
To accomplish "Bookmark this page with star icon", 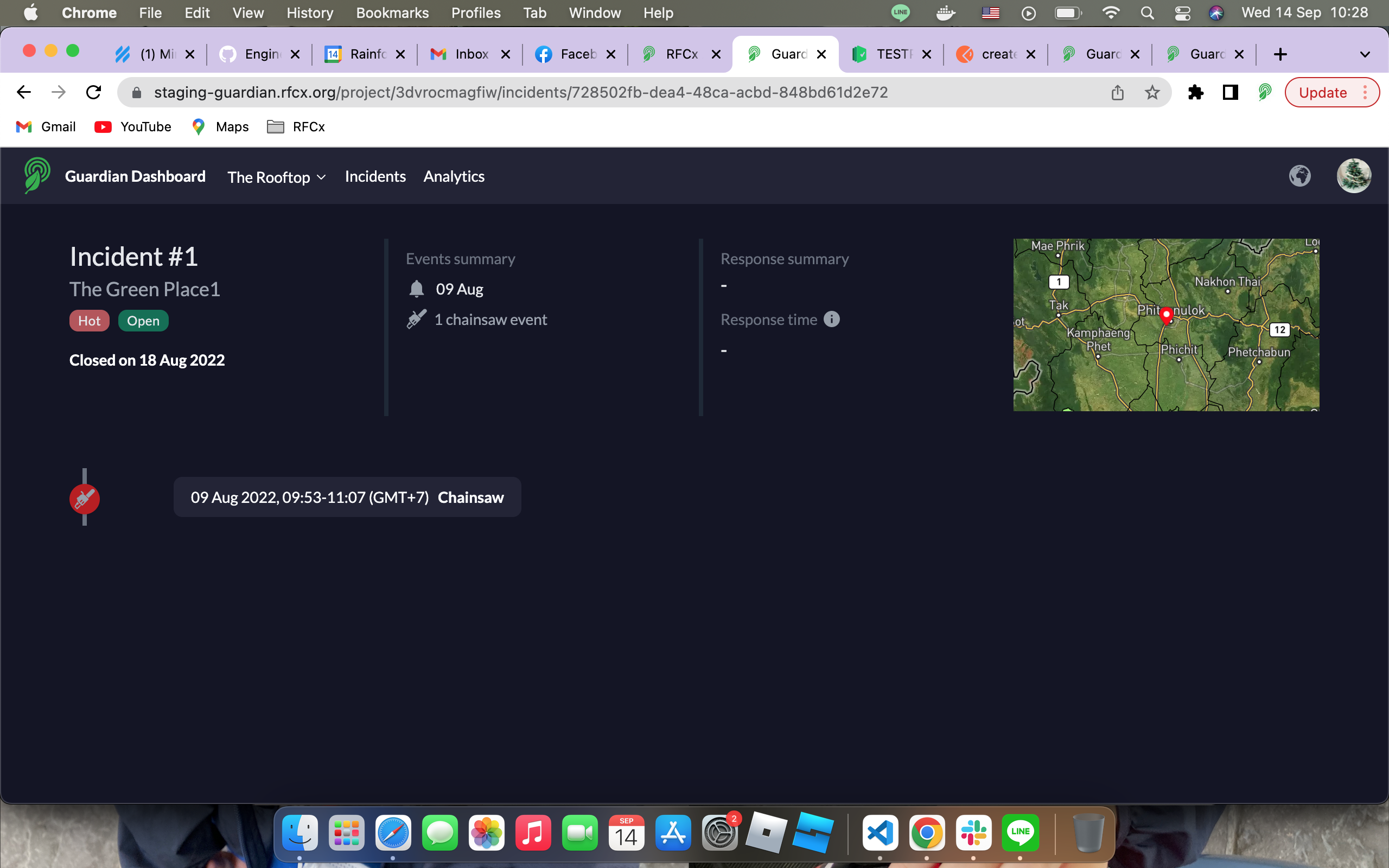I will click(x=1152, y=92).
